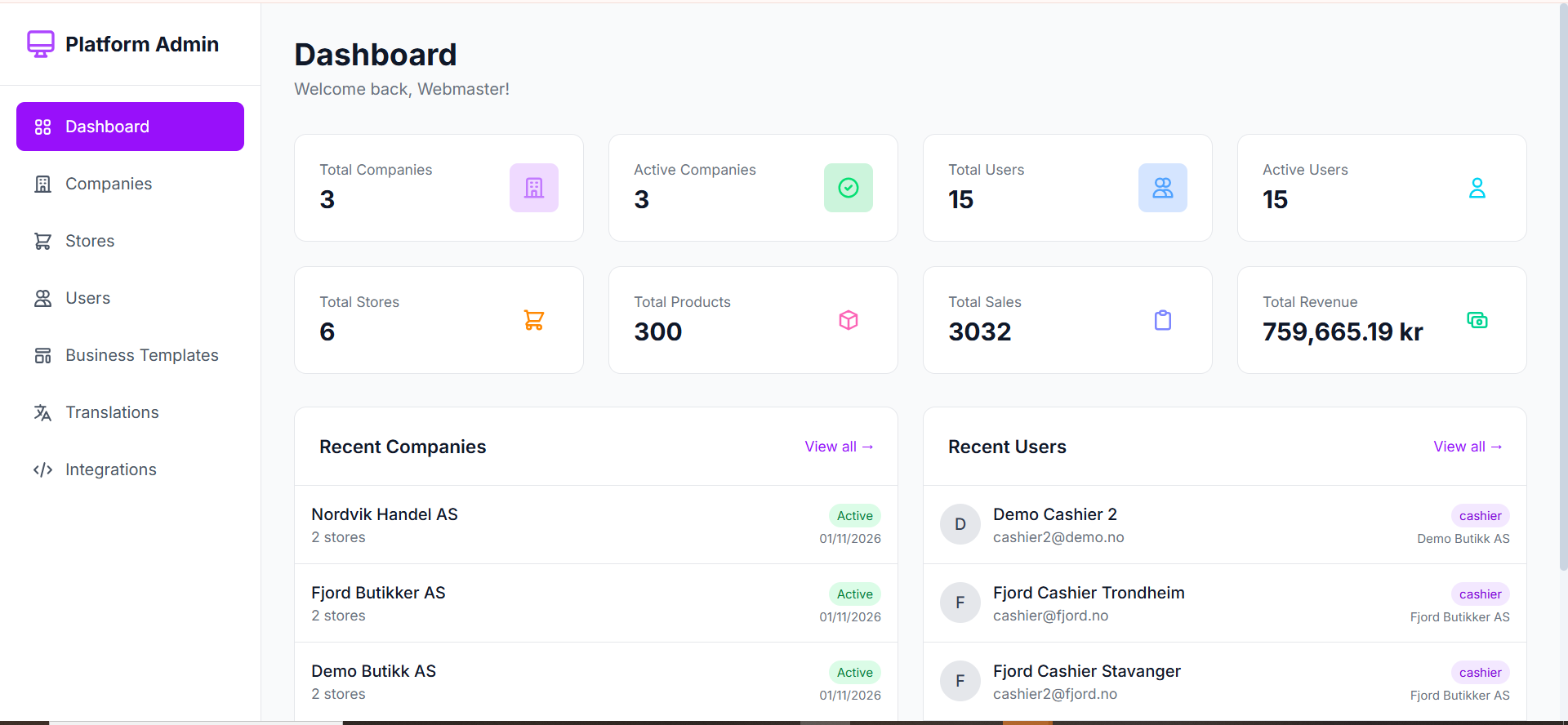Screen dimensions: 1568x725
Task: Click the Total Users blue people icon
Action: click(x=1162, y=188)
